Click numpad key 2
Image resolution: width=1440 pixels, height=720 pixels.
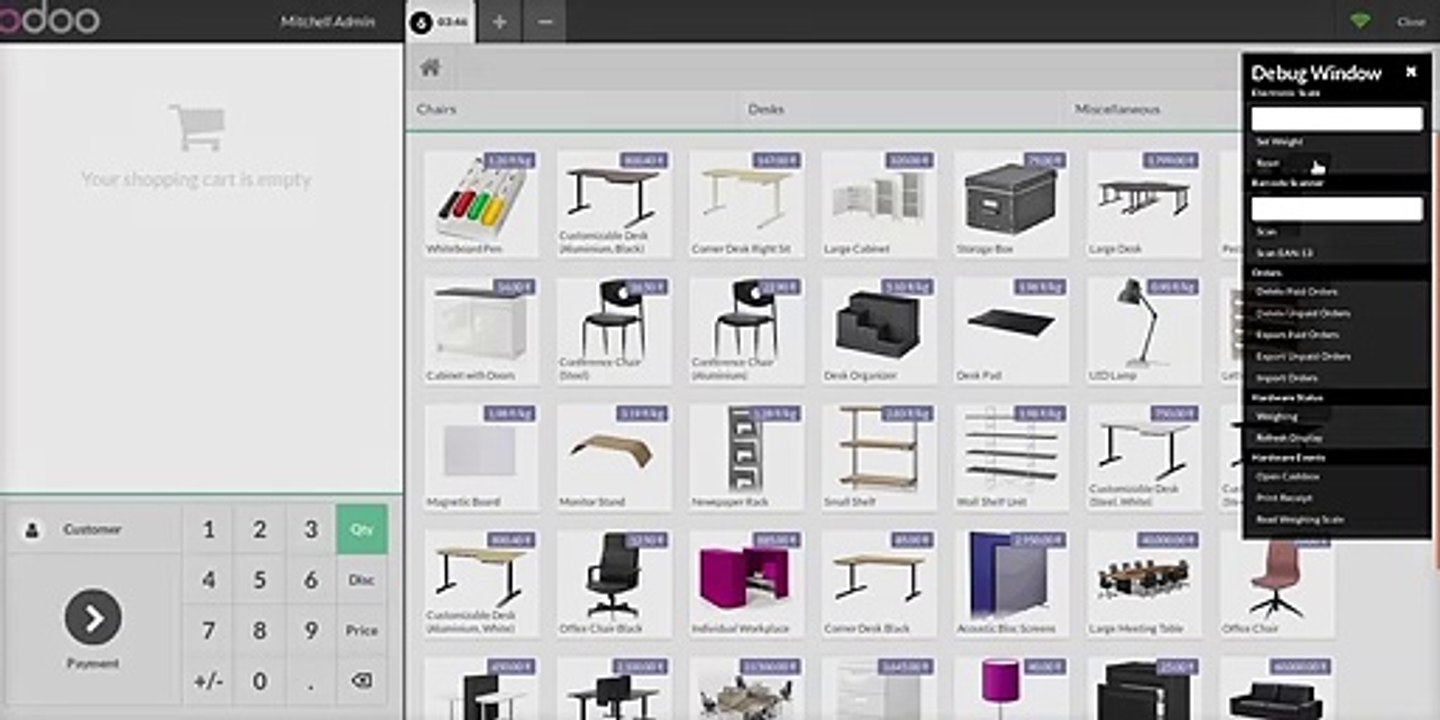point(260,529)
